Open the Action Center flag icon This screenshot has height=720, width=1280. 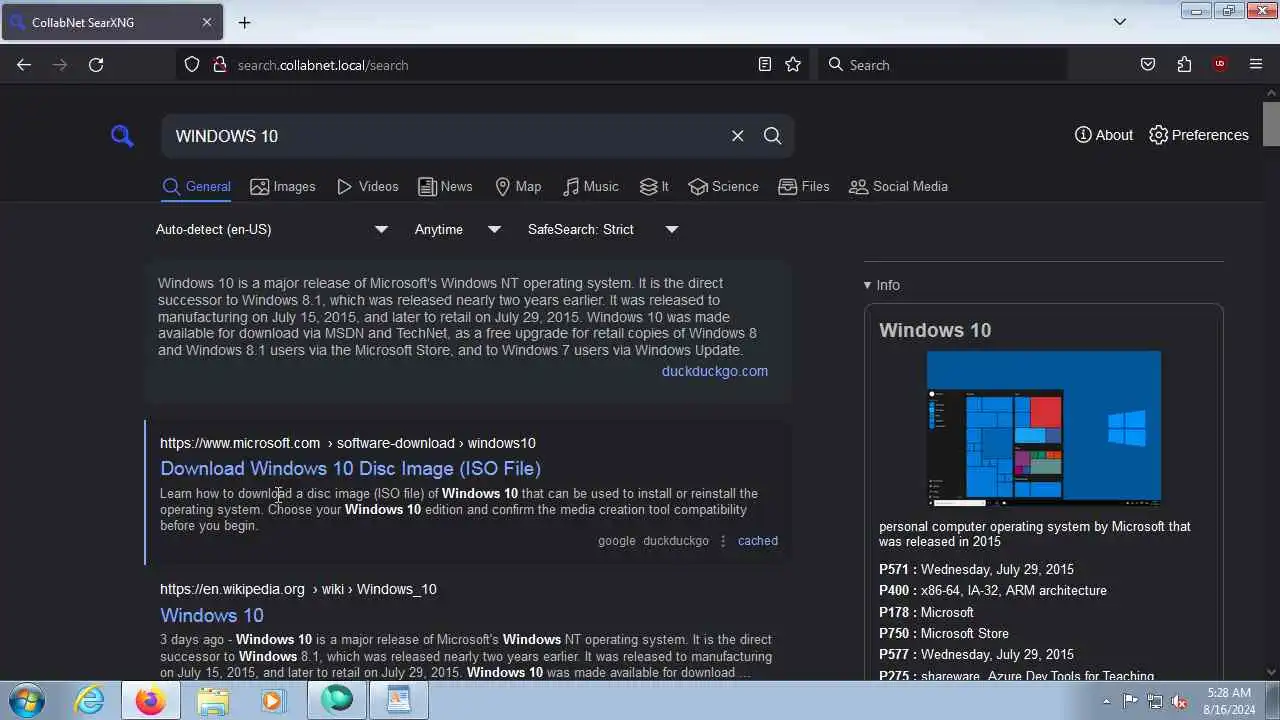coord(1130,701)
